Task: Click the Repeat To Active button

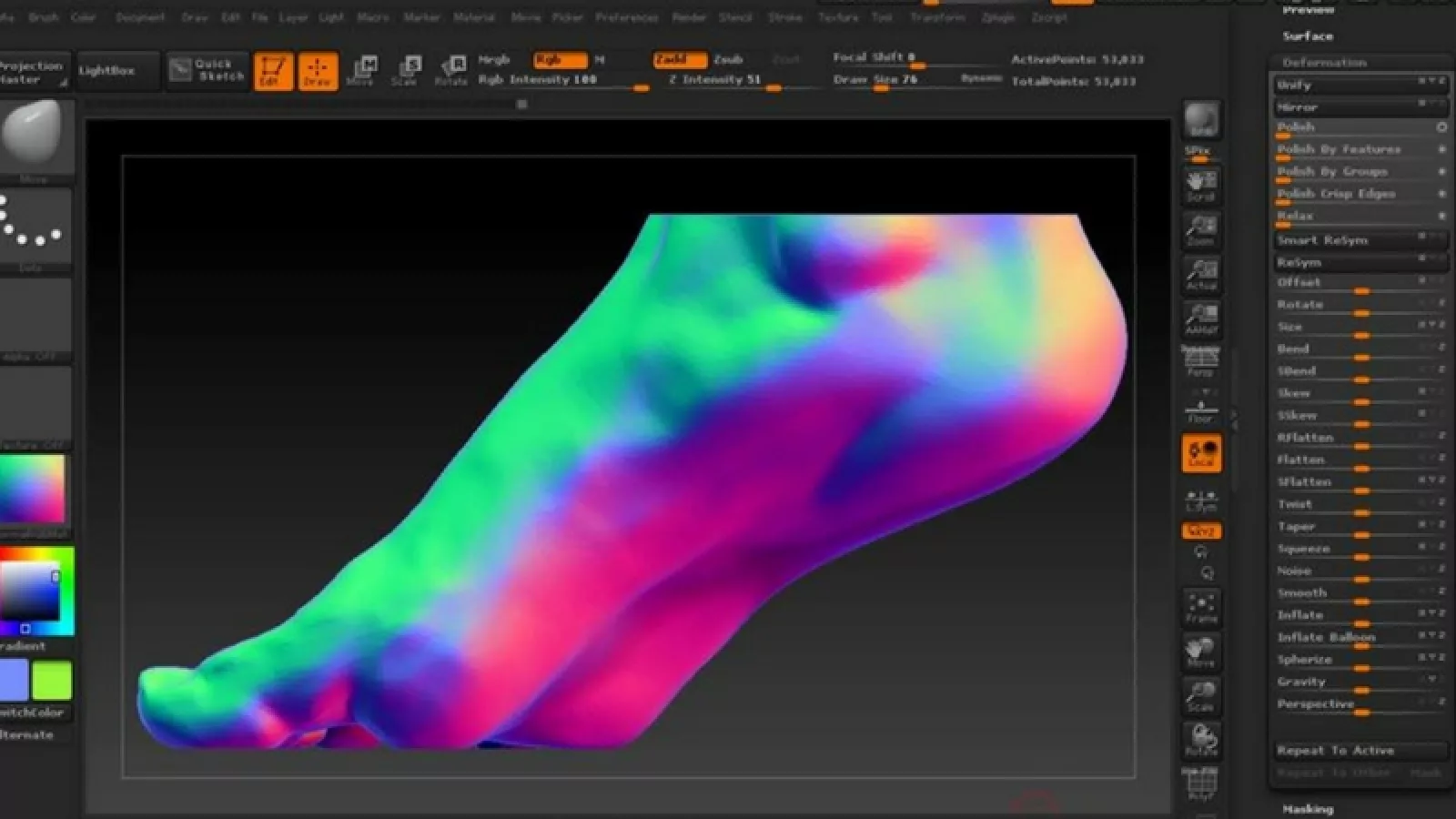Action: (1335, 751)
